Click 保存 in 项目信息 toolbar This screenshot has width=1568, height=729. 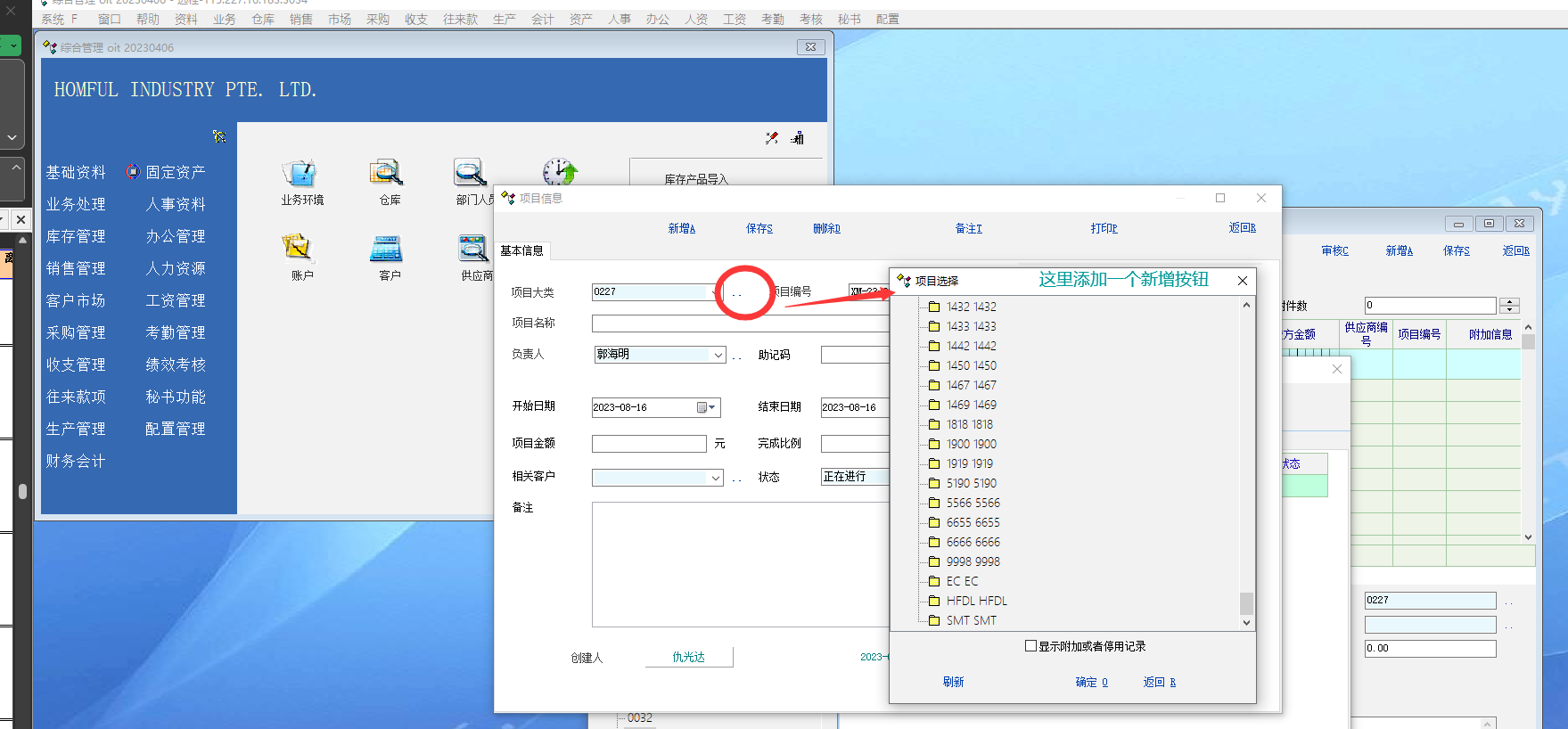pos(759,228)
